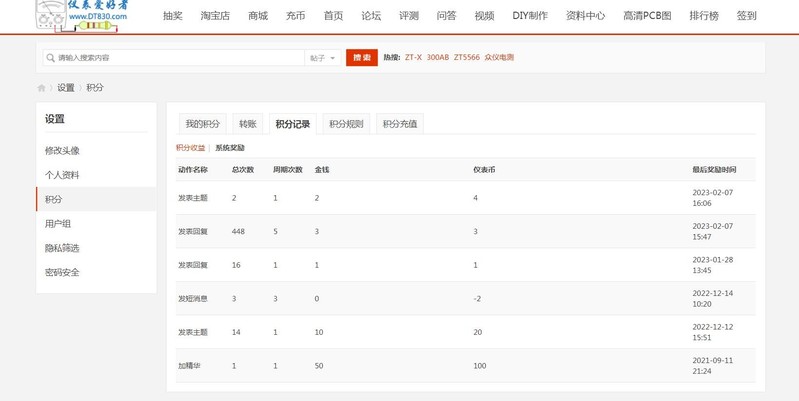
Task: Switch to the 我的积分 tab
Action: tap(202, 124)
